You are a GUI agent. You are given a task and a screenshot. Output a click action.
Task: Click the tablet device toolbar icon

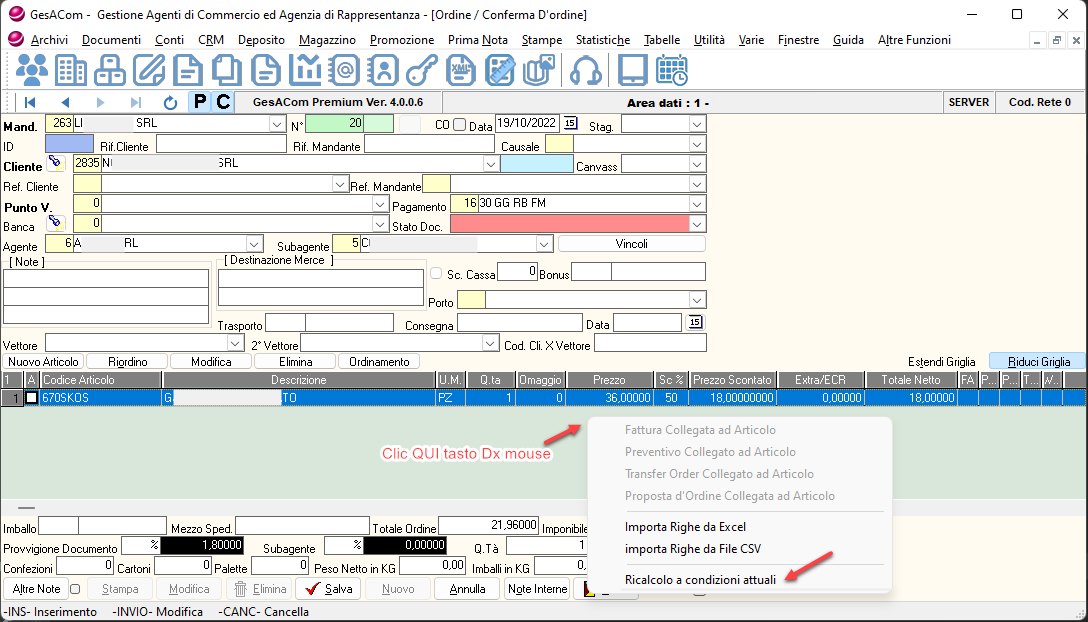632,70
